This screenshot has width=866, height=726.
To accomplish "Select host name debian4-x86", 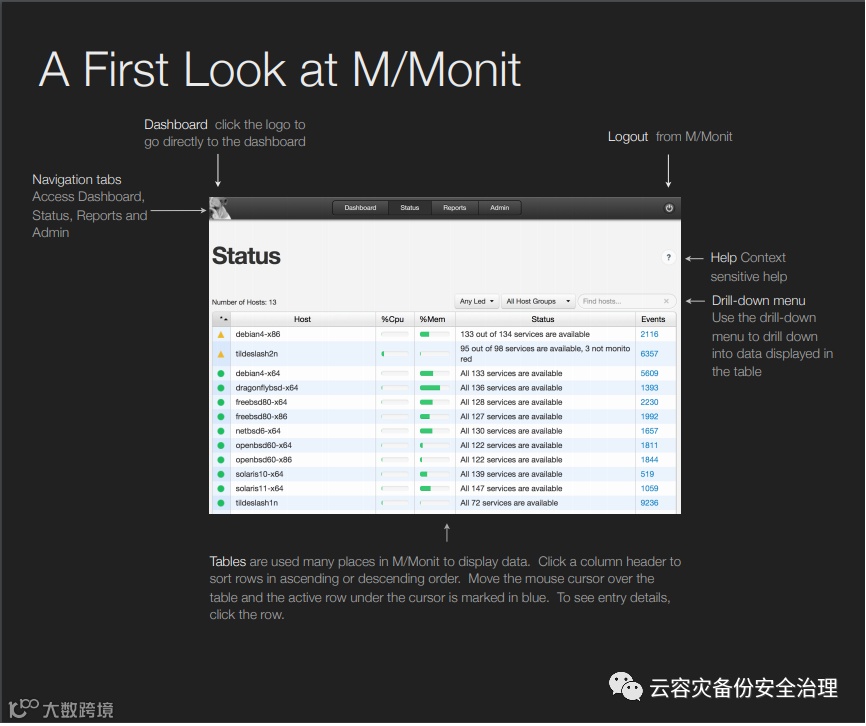I will click(258, 335).
